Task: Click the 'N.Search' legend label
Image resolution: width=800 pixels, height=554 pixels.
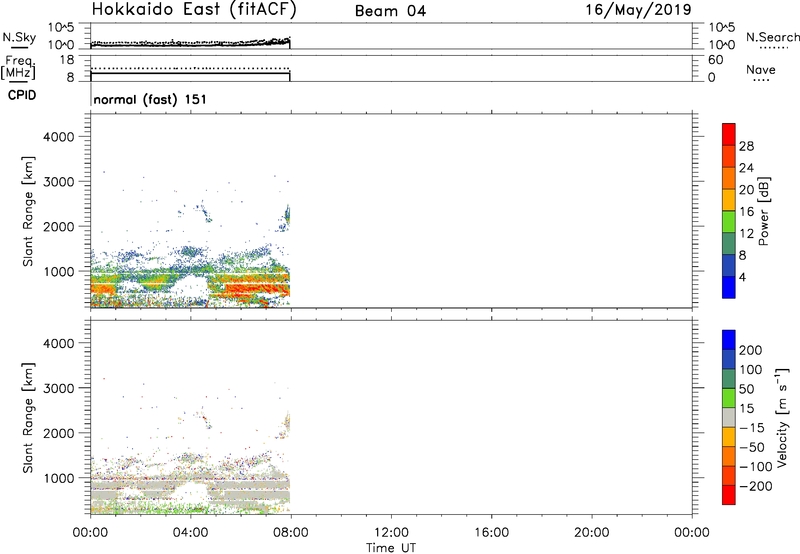Action: coord(773,37)
